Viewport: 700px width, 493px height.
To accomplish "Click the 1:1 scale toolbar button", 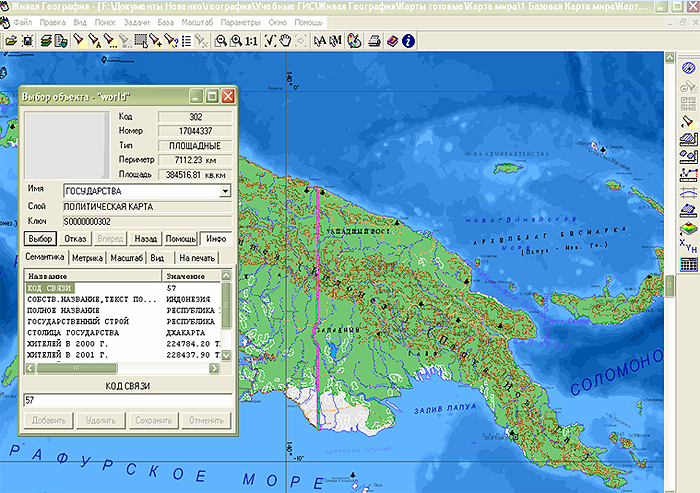I will 251,41.
